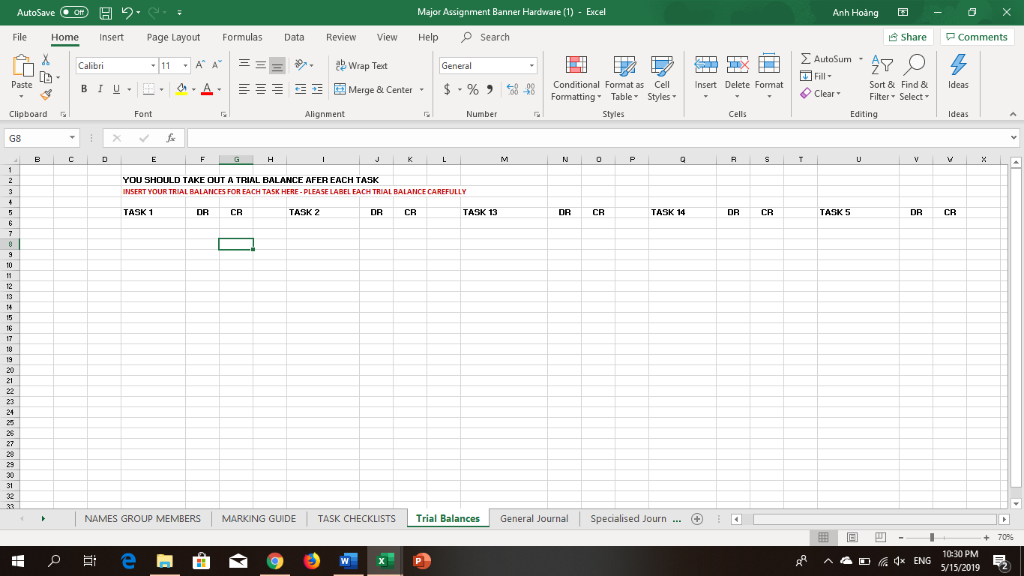Apply bold formatting from the Font group
The image size is (1024, 576).
pos(84,88)
